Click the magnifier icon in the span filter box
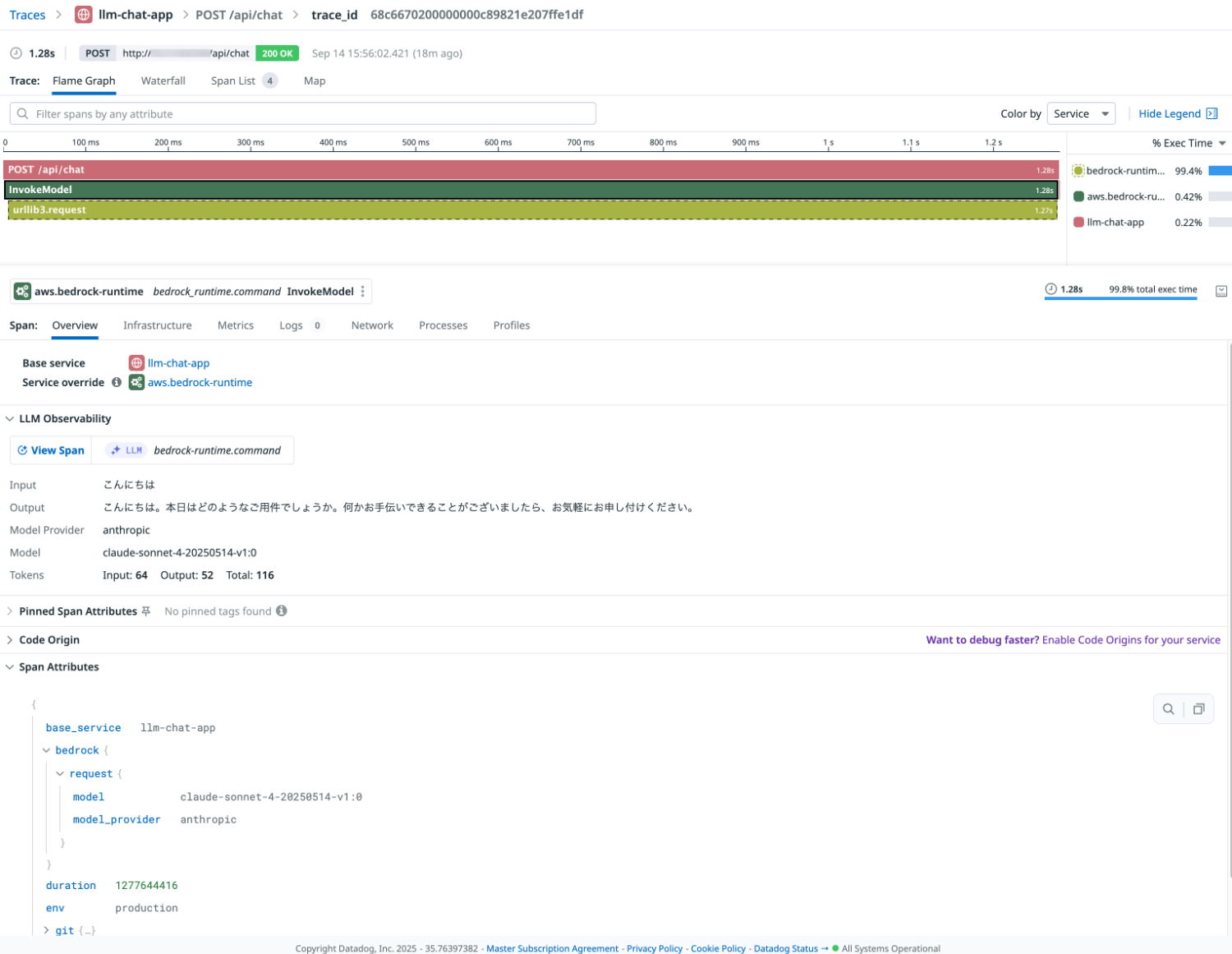Screen dimensions: 1232x954 (23, 114)
